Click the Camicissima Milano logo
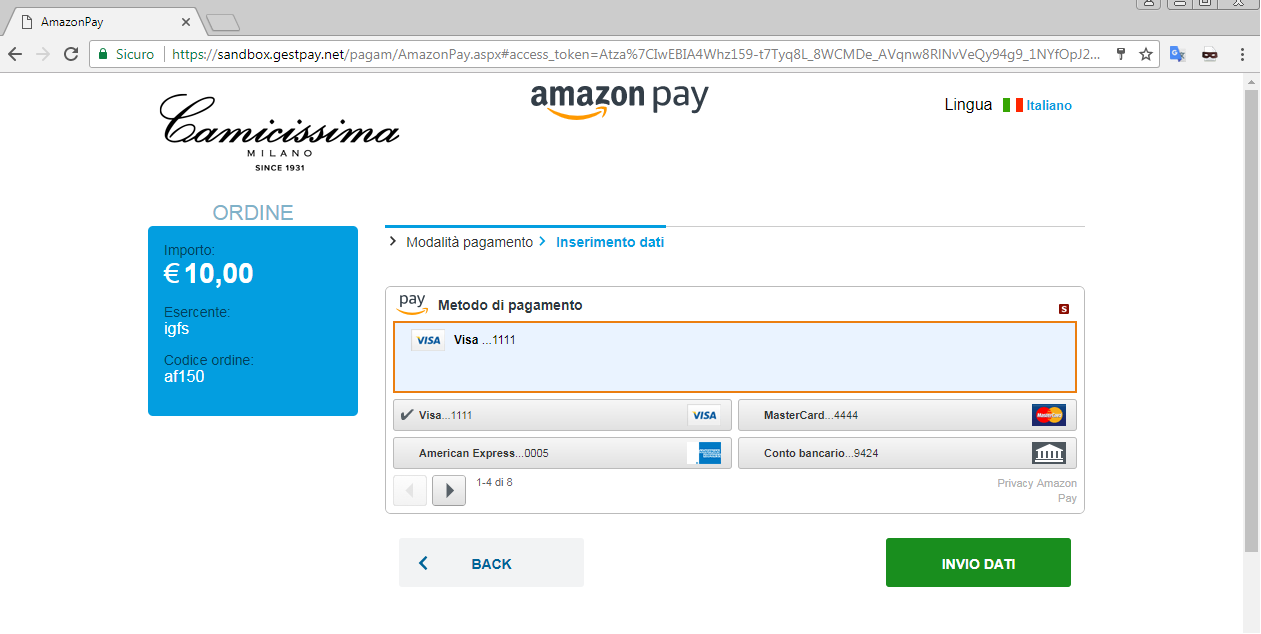The image size is (1261, 634). (280, 132)
